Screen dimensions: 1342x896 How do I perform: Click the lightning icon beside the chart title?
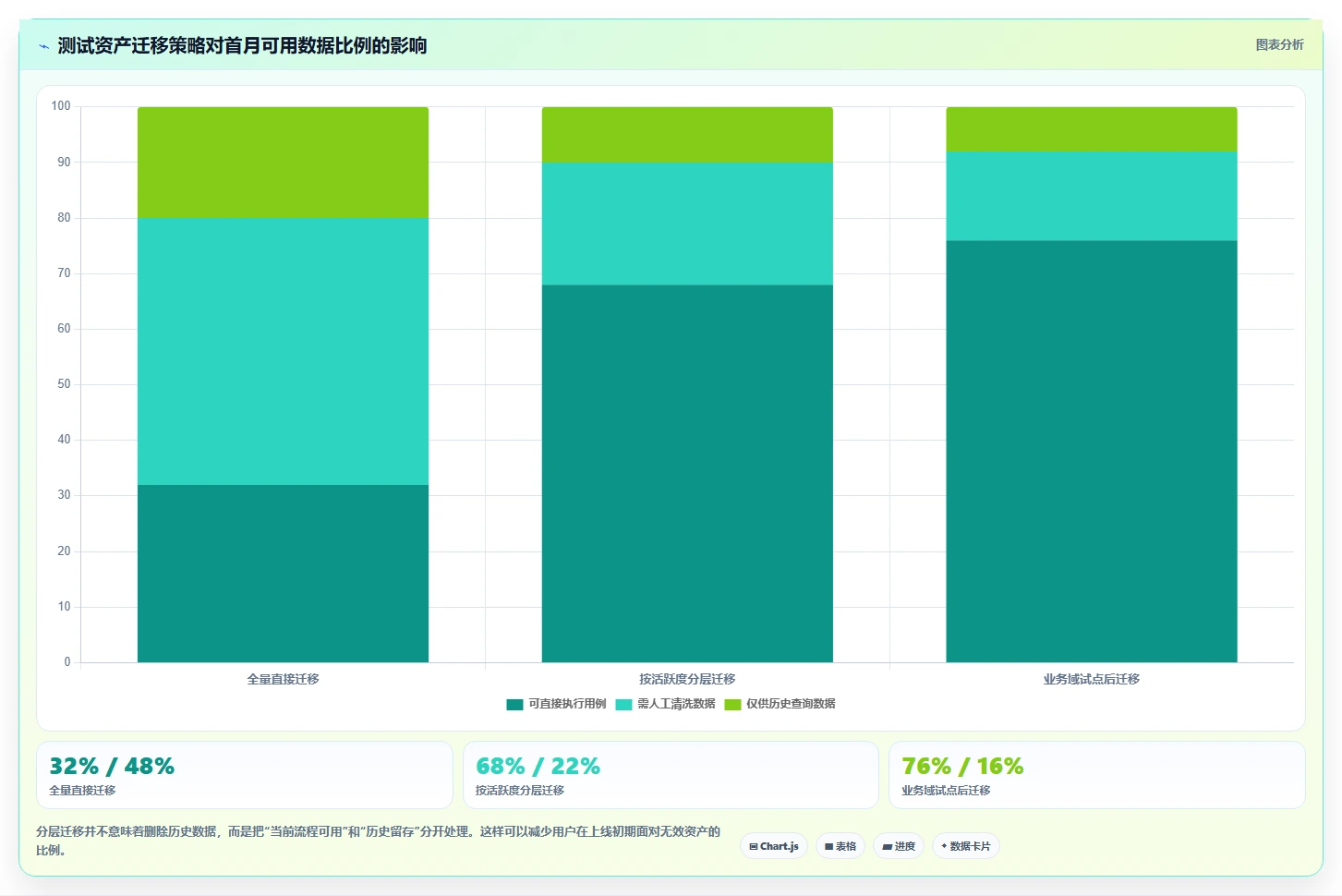(43, 46)
